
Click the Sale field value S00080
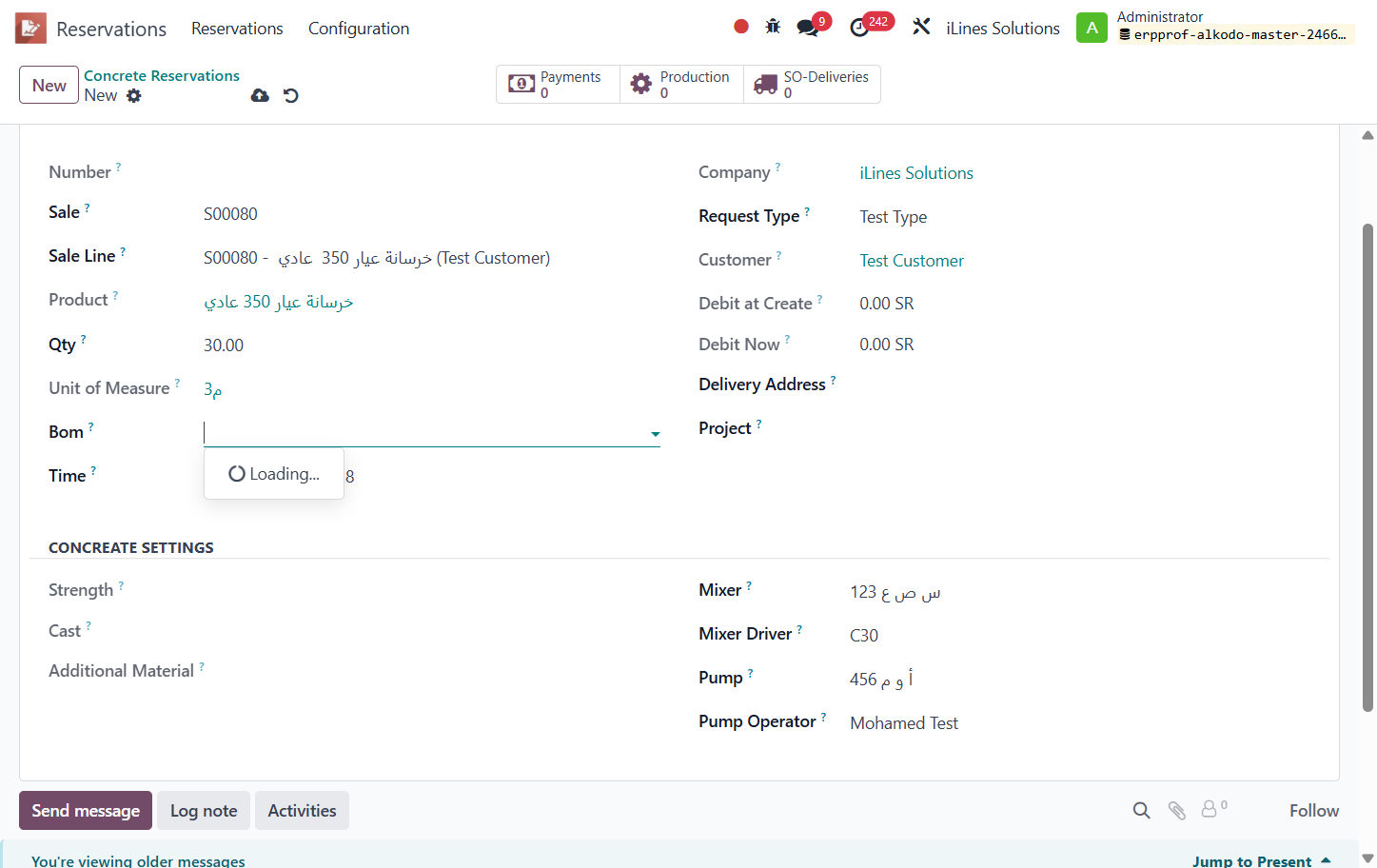tap(230, 214)
